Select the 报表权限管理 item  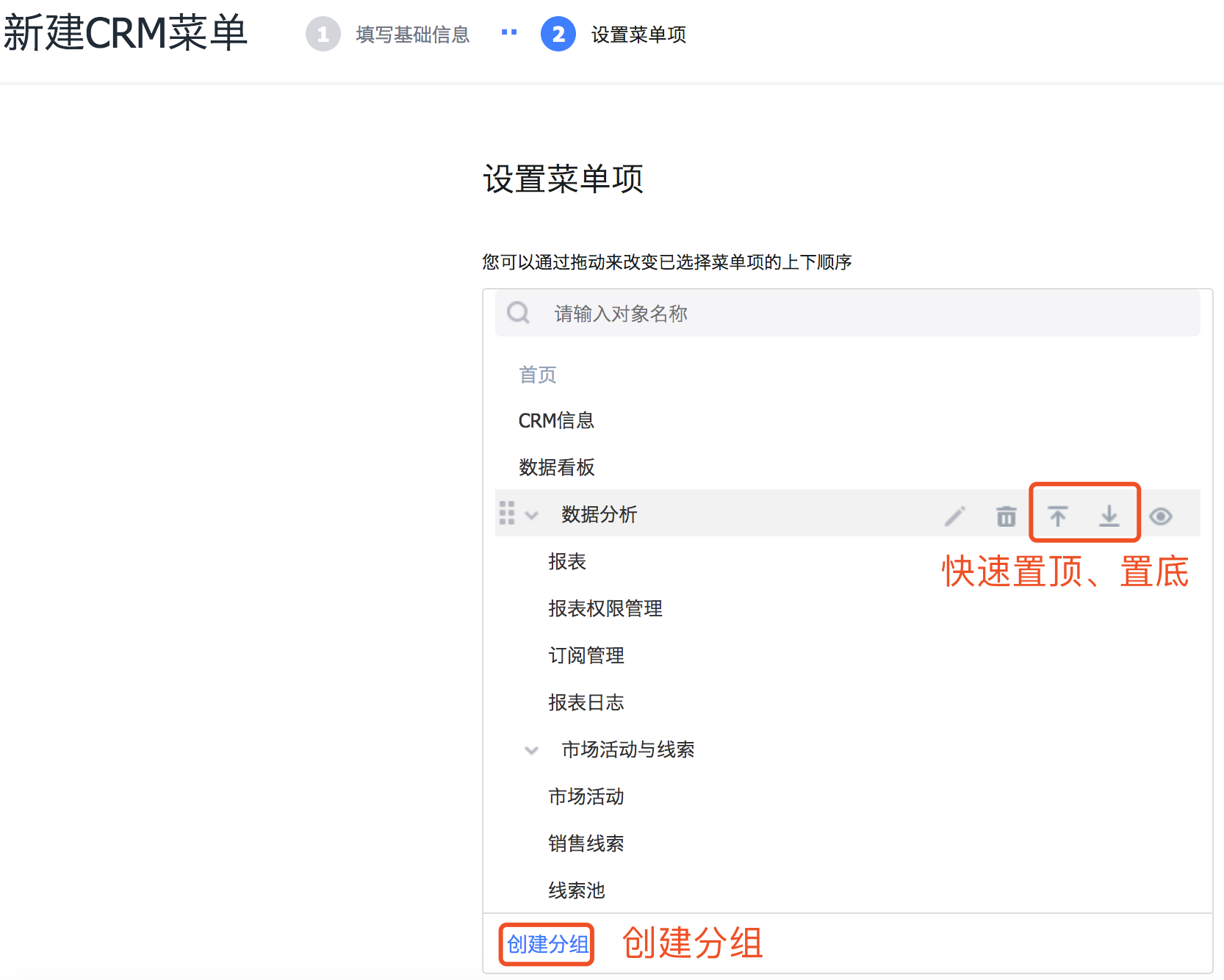(x=605, y=608)
